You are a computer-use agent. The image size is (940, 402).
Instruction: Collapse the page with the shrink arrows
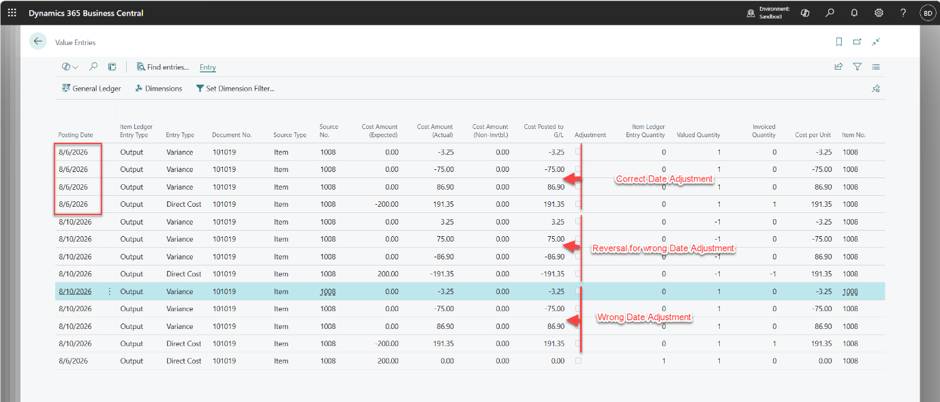[x=876, y=41]
